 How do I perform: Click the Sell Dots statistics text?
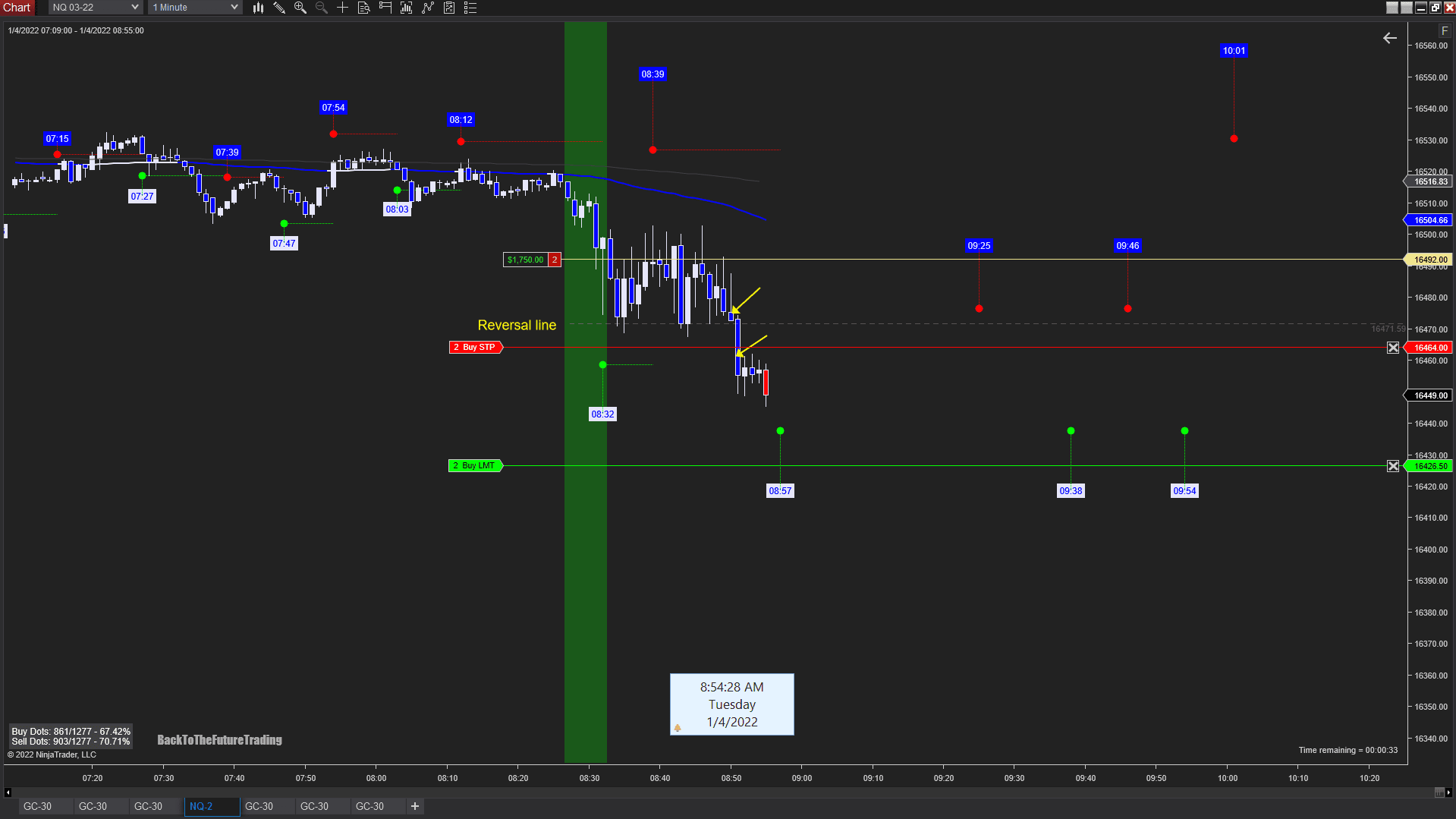pos(71,742)
